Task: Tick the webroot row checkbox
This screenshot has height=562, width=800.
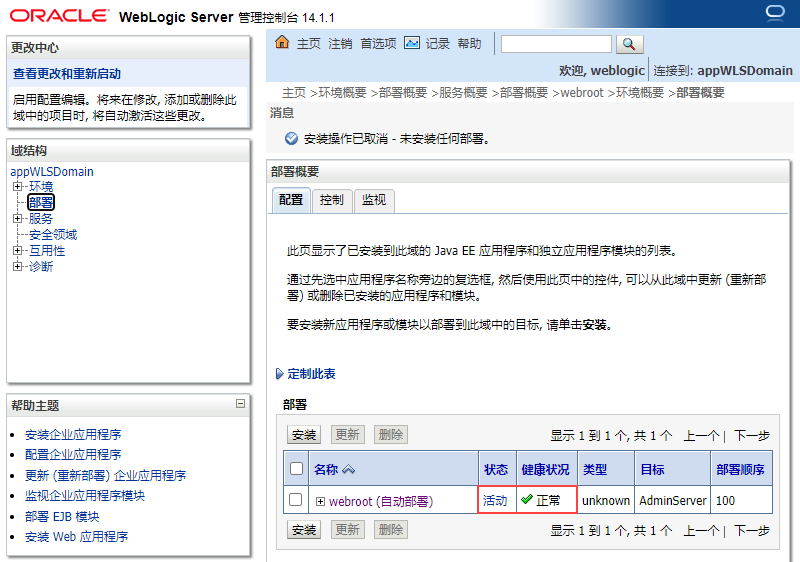Action: point(295,499)
